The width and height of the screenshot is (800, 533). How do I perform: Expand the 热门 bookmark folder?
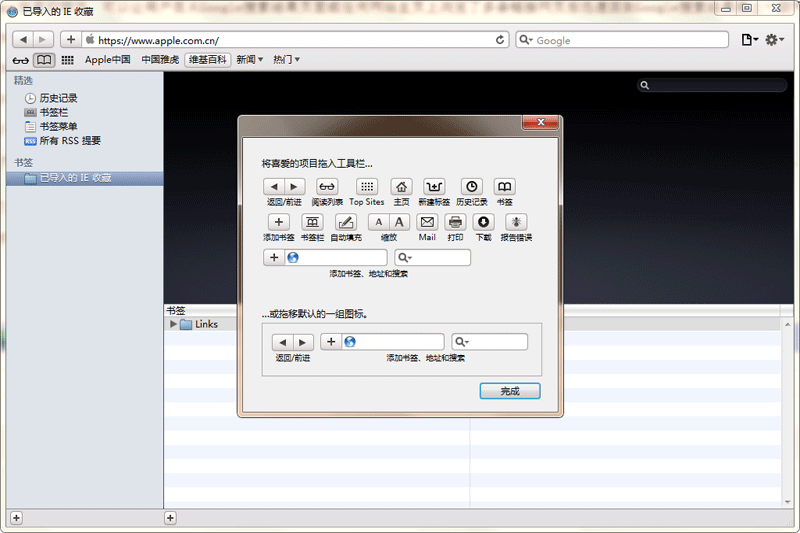tap(286, 60)
